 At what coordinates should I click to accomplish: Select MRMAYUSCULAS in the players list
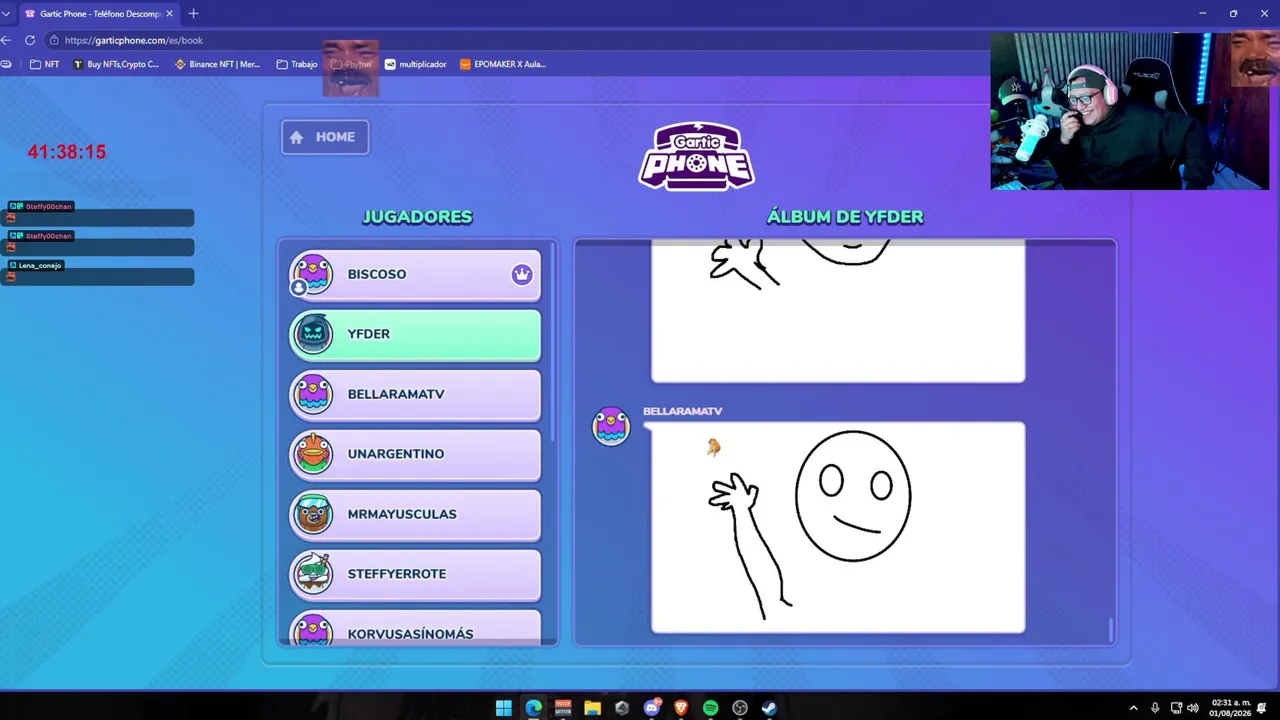[x=415, y=514]
